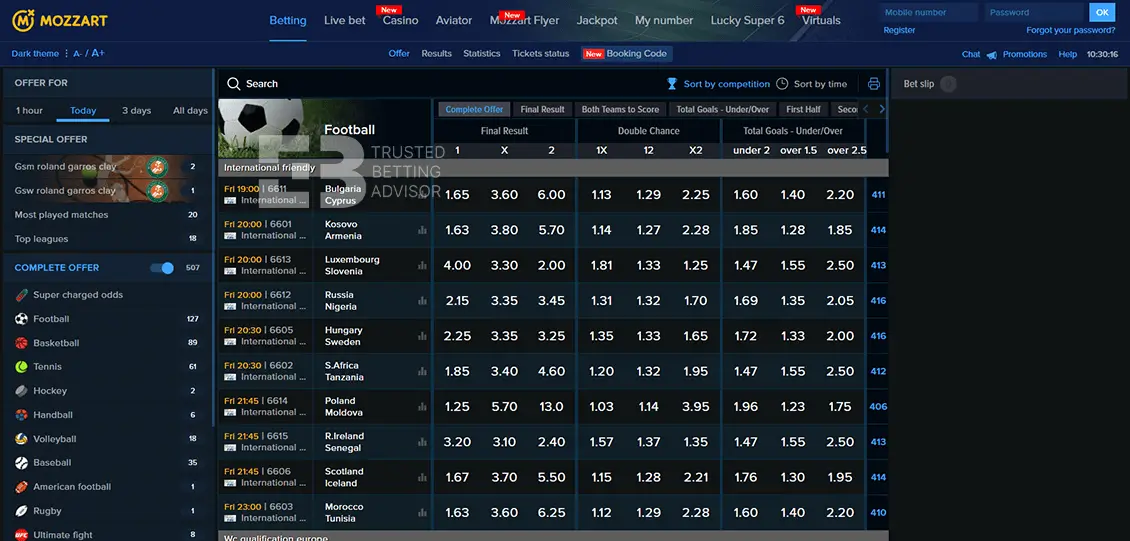Select 4.00 odds for Luxembourg win

[x=457, y=265]
